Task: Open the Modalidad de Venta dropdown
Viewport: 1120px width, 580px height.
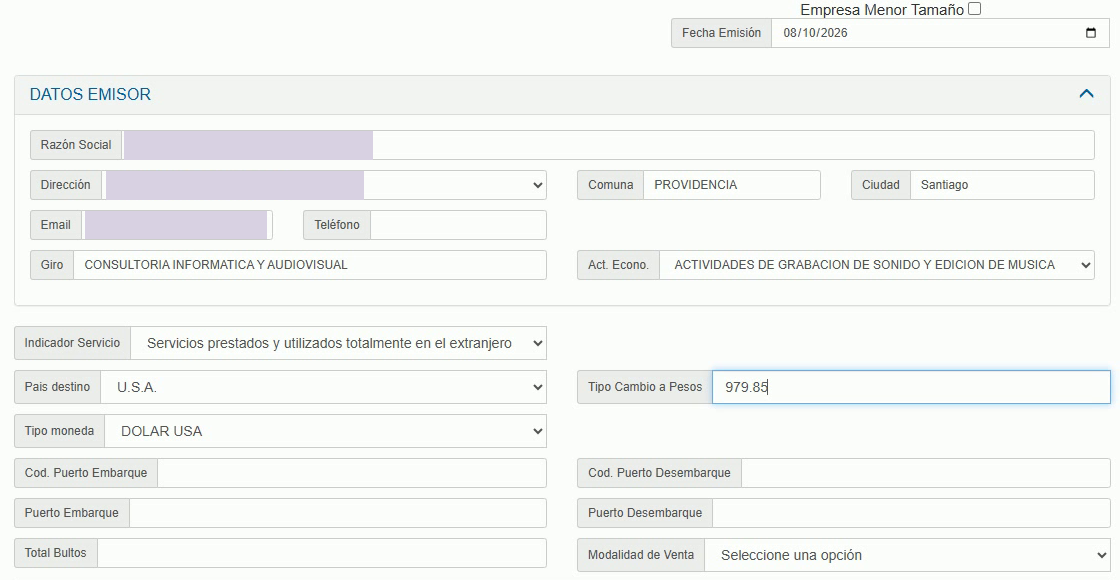Action: (907, 555)
